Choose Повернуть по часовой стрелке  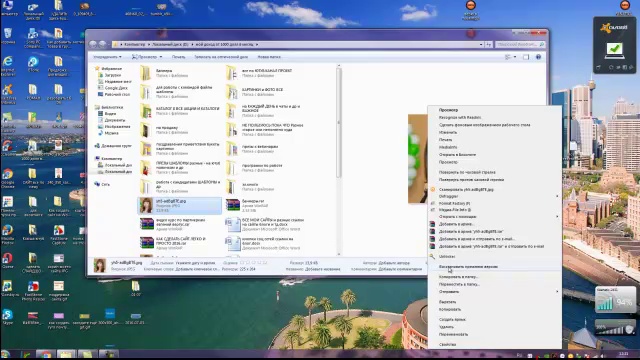click(x=467, y=172)
